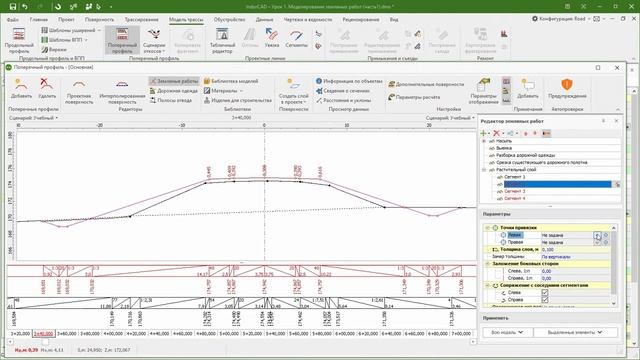Open the Полосы отвода editor
This screenshot has height=360, width=640.
click(171, 100)
